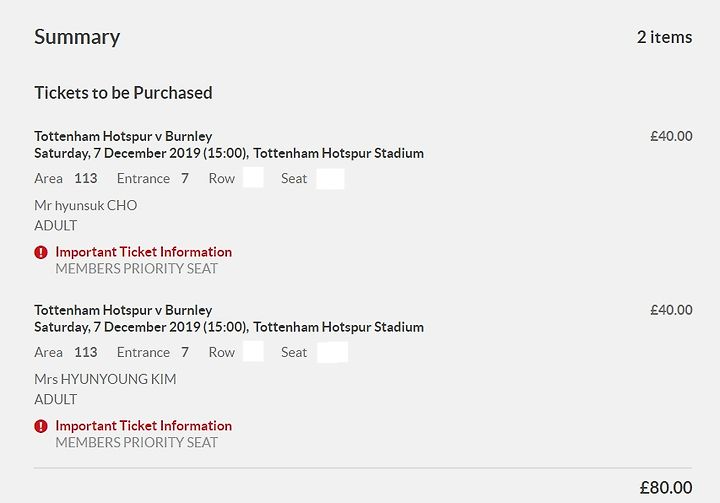720x503 pixels.
Task: Click the first ticket's match date line
Action: tap(229, 153)
